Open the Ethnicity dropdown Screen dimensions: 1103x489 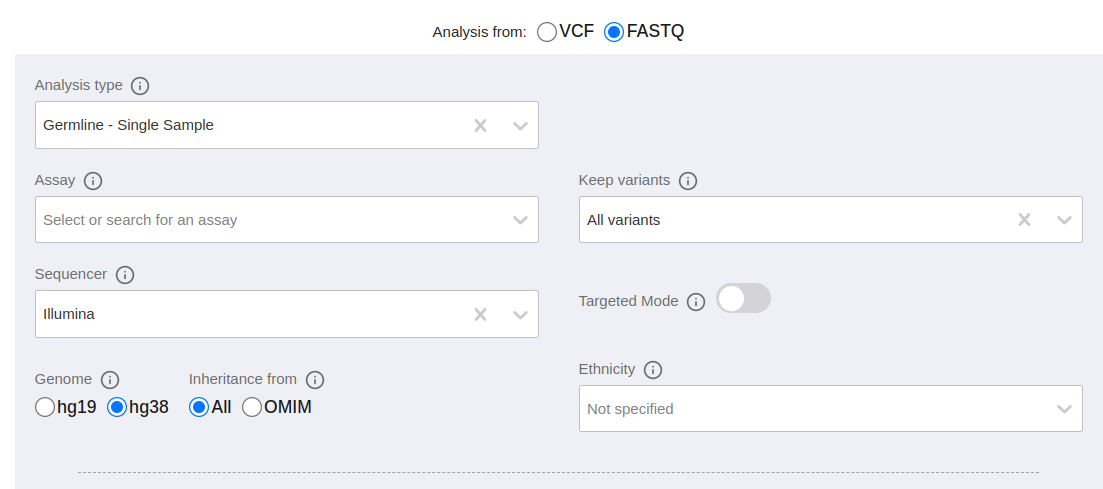(x=830, y=409)
